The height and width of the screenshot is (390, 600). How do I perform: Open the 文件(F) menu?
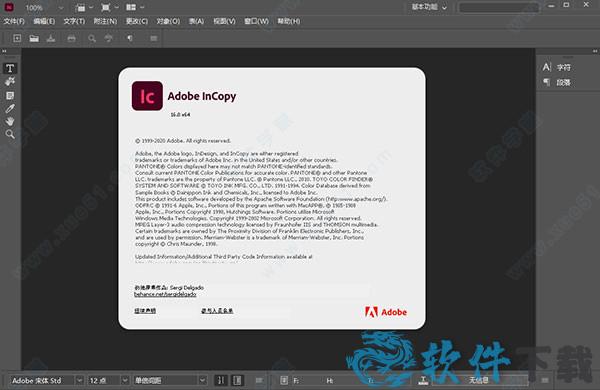click(14, 21)
